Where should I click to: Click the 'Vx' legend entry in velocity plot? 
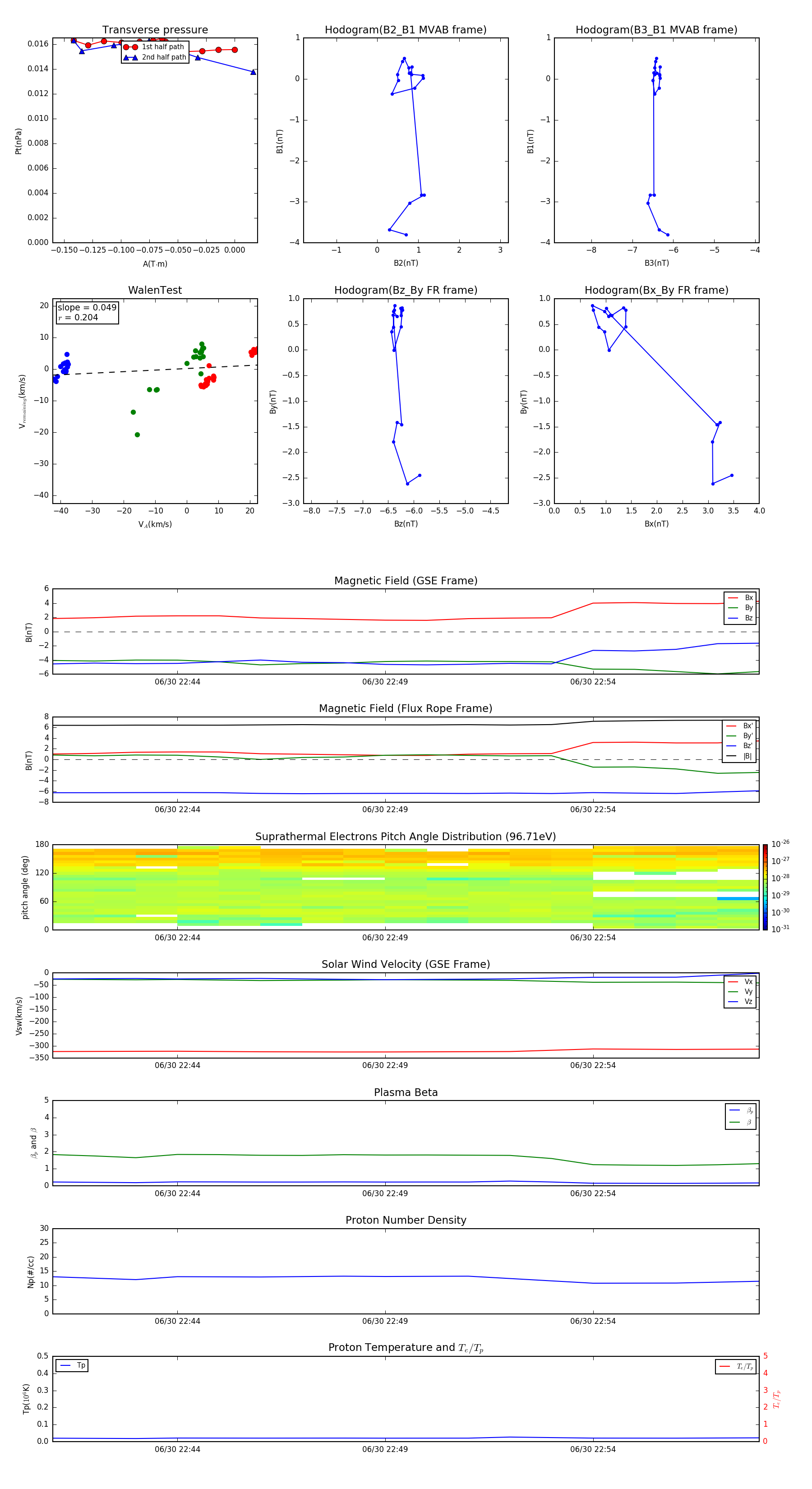coord(740,982)
